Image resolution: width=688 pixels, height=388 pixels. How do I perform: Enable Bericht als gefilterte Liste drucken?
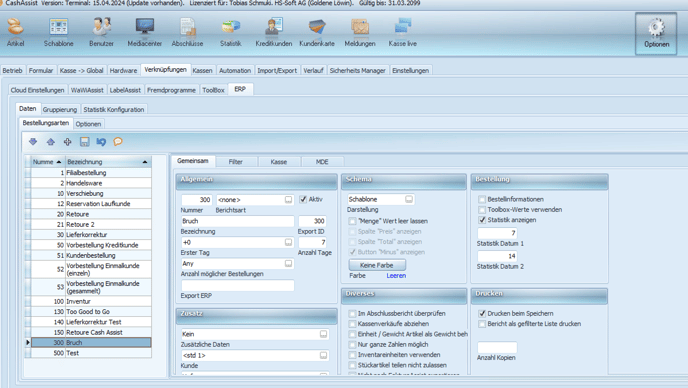(482, 324)
